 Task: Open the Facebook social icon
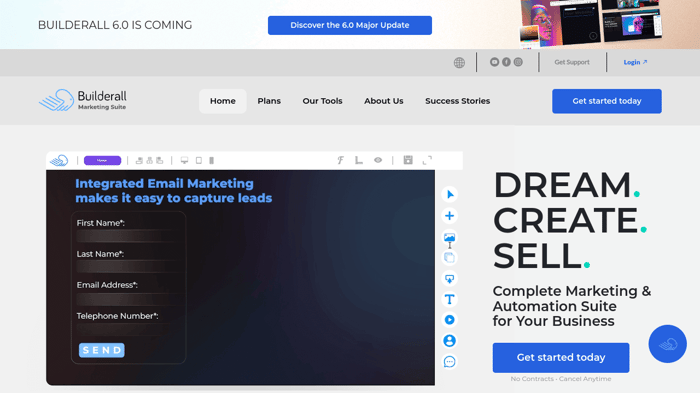pyautogui.click(x=506, y=62)
